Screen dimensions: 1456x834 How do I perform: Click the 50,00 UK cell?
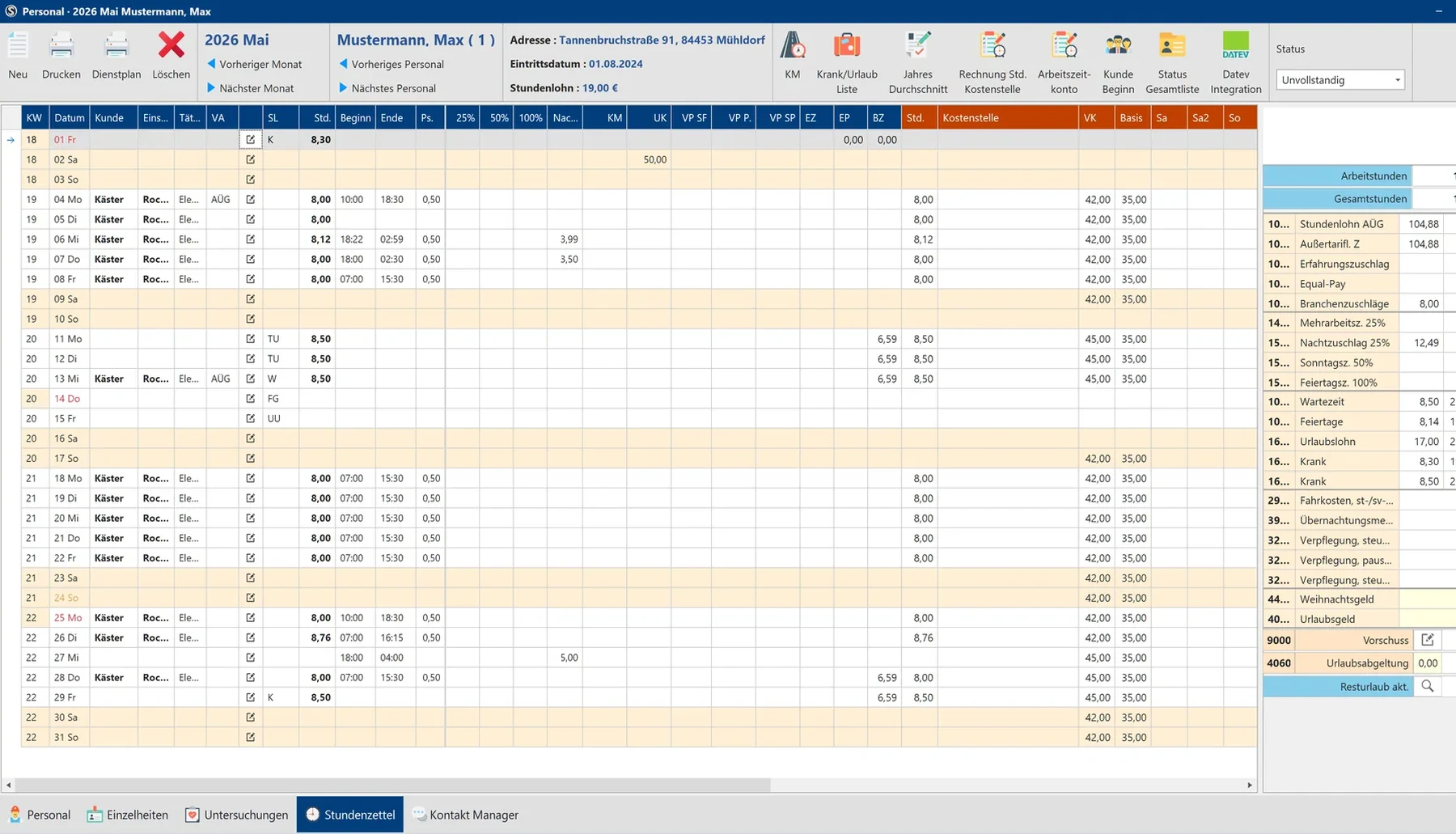pyautogui.click(x=649, y=159)
